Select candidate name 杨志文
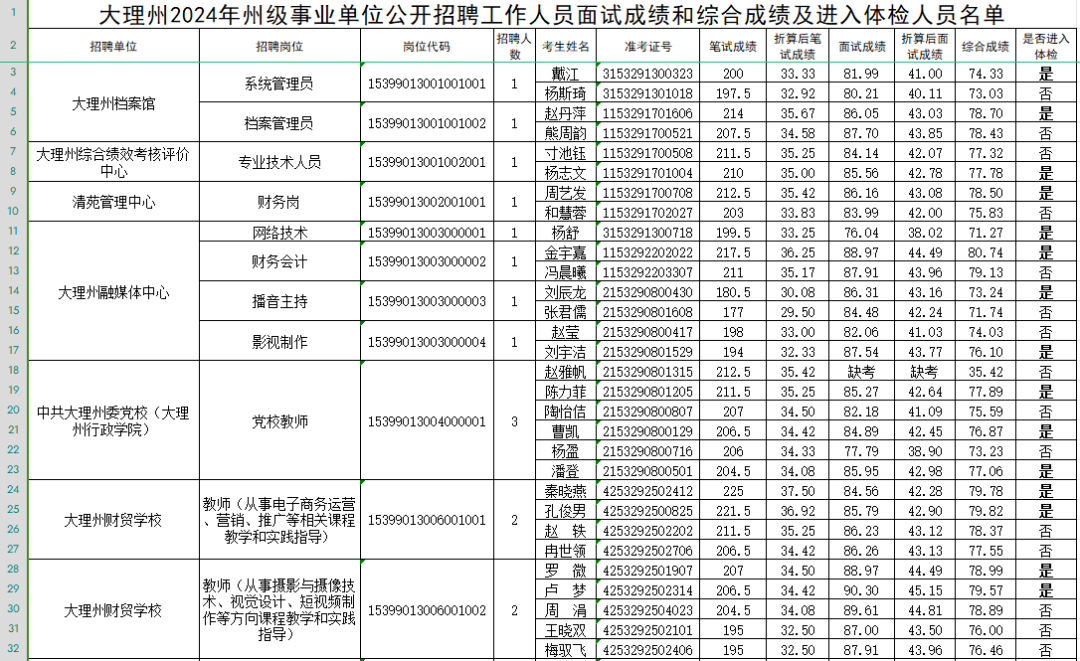Image resolution: width=1080 pixels, height=661 pixels. 565,173
